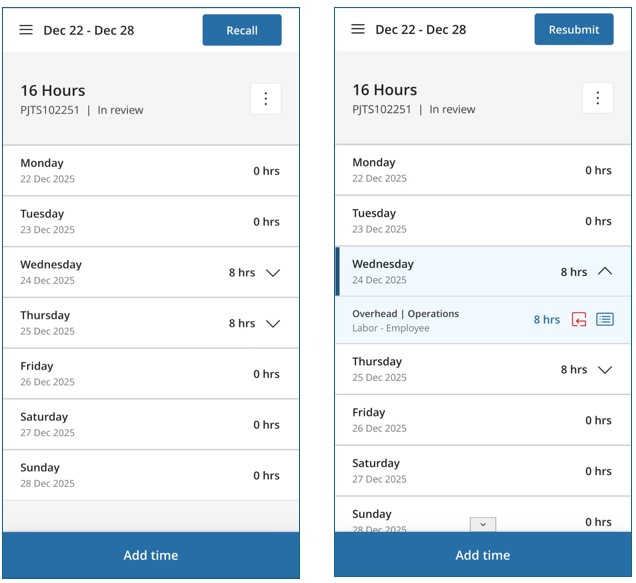
Task: Expand Thursday 8 hrs chevron in left panel
Action: coord(273,324)
